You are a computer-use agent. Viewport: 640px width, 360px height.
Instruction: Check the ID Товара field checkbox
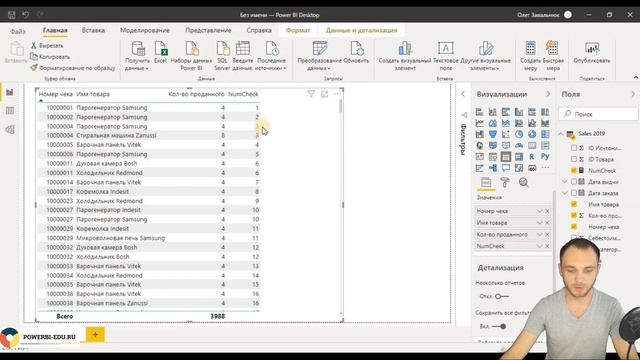pyautogui.click(x=574, y=159)
